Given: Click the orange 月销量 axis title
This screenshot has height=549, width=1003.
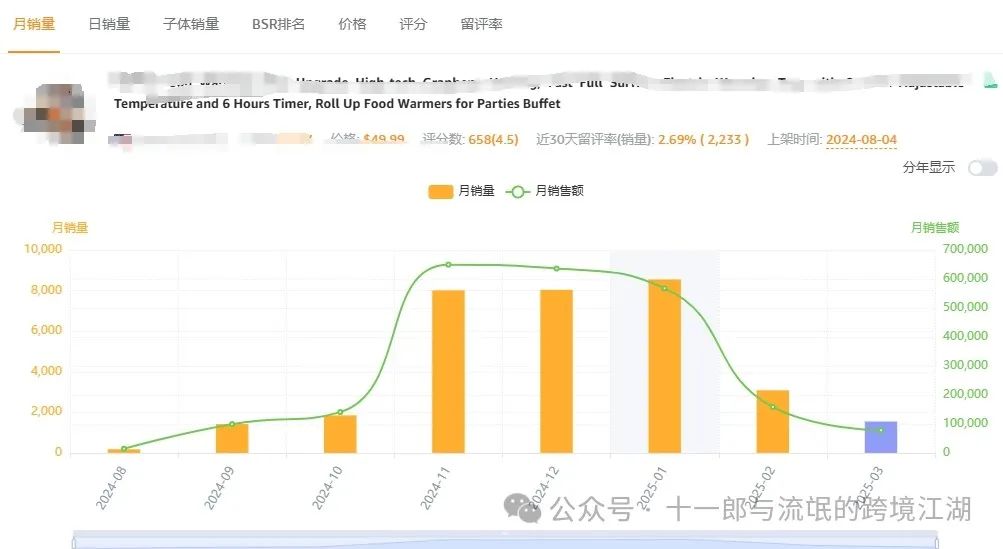Looking at the screenshot, I should coord(70,227).
